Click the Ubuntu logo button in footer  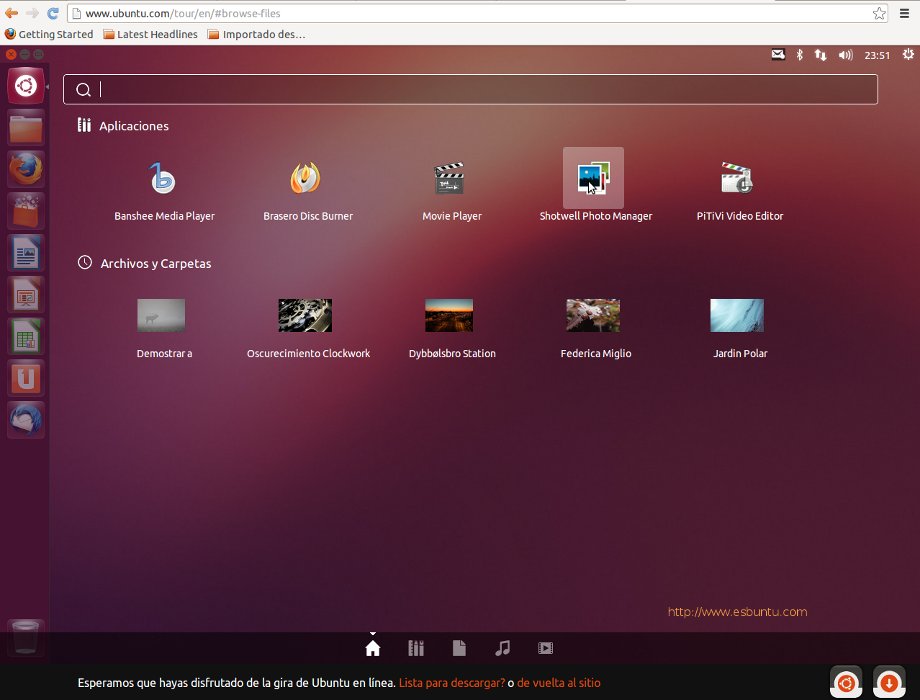click(x=846, y=682)
